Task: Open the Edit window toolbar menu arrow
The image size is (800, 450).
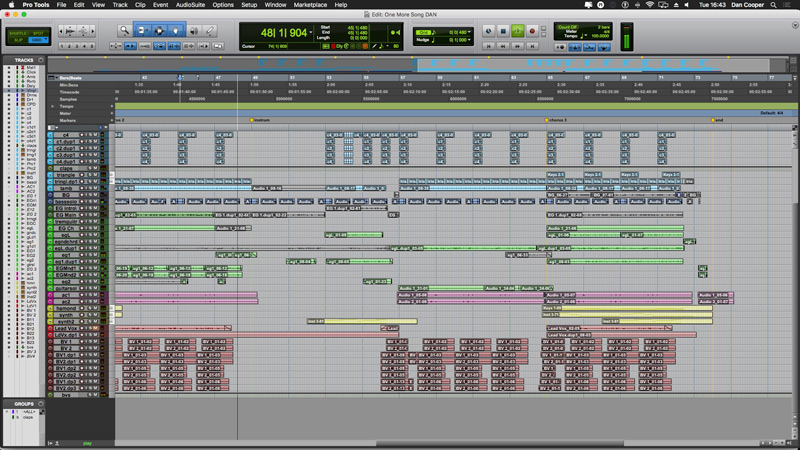Action: 795,25
